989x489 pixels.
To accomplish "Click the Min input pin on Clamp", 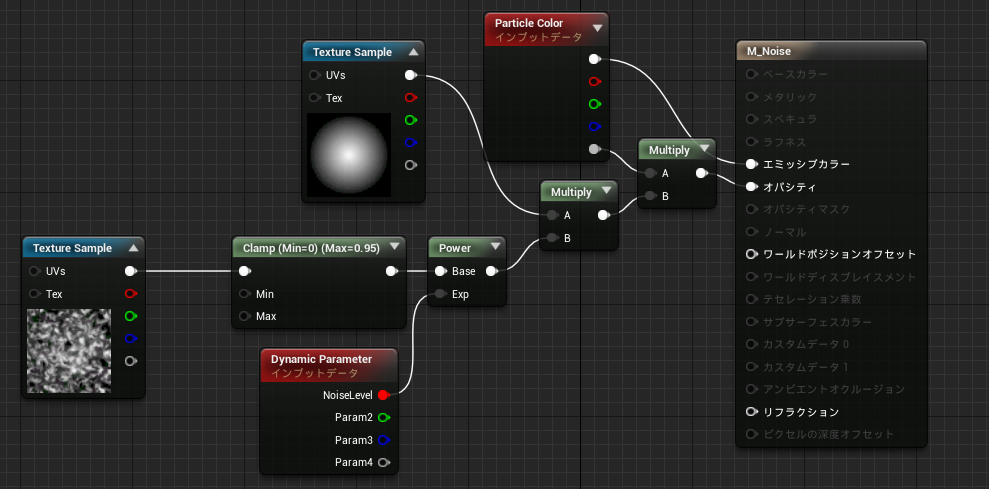I will pos(245,293).
